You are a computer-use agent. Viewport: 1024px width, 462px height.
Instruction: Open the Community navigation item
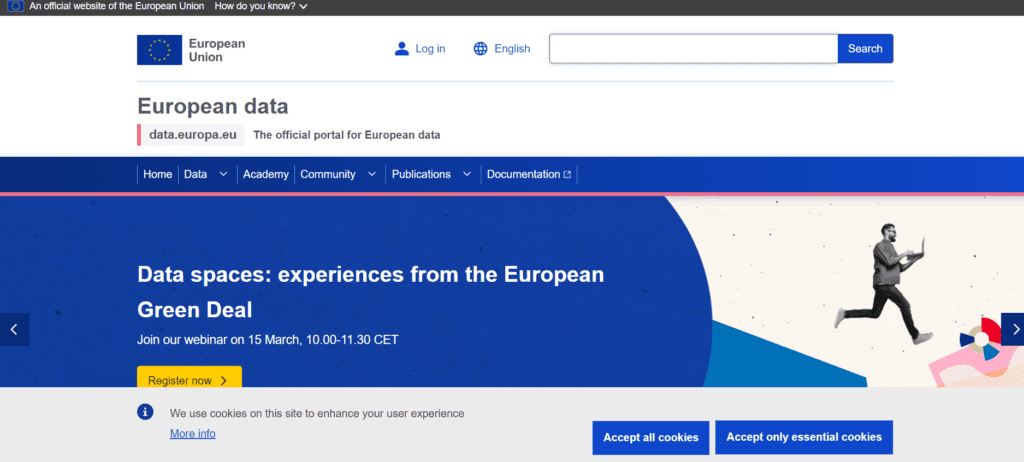tap(328, 174)
